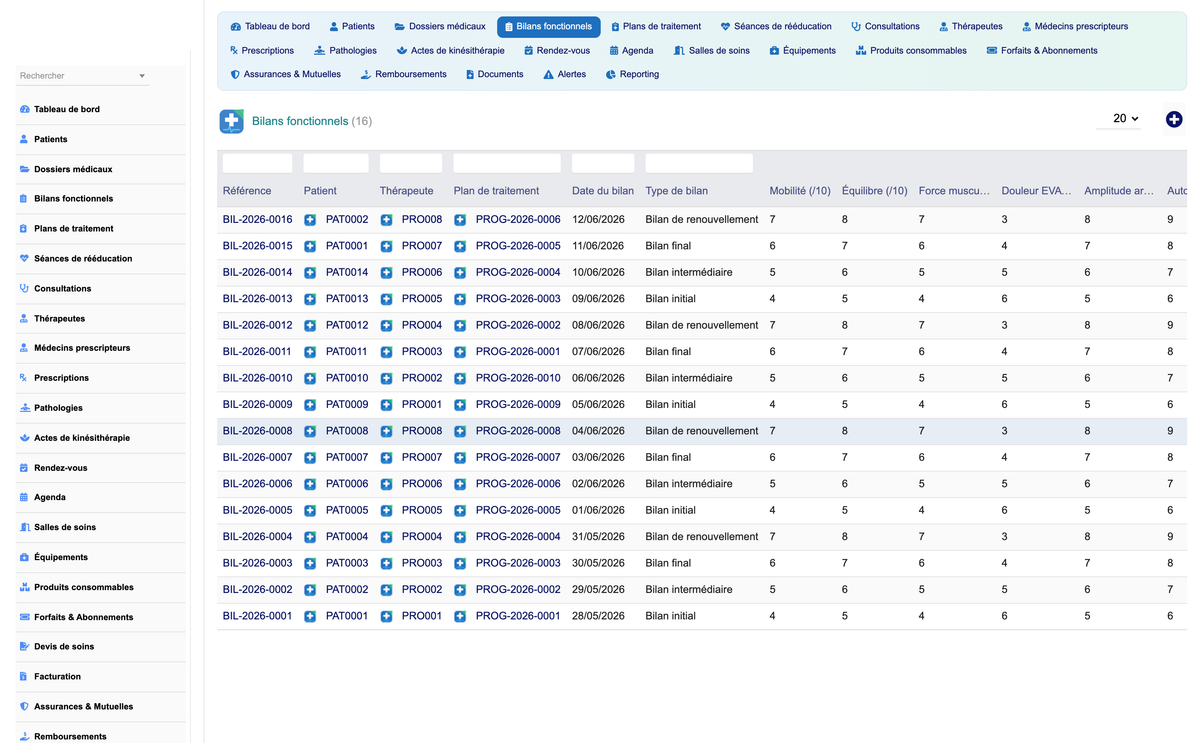Click the Patients icon in the sidebar
1200x743 pixels.
point(24,139)
